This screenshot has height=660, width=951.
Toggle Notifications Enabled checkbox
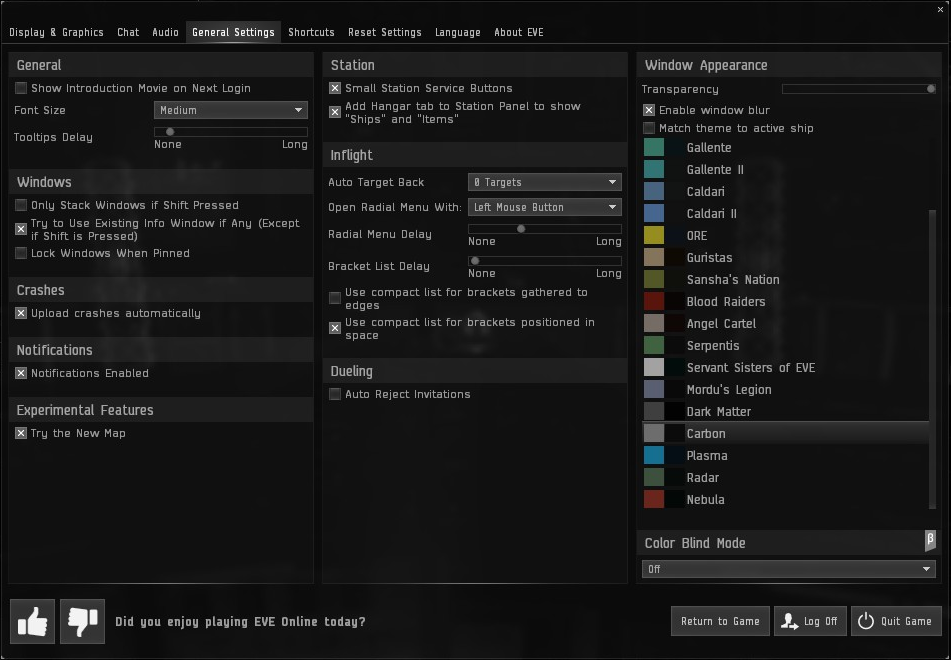tap(21, 373)
